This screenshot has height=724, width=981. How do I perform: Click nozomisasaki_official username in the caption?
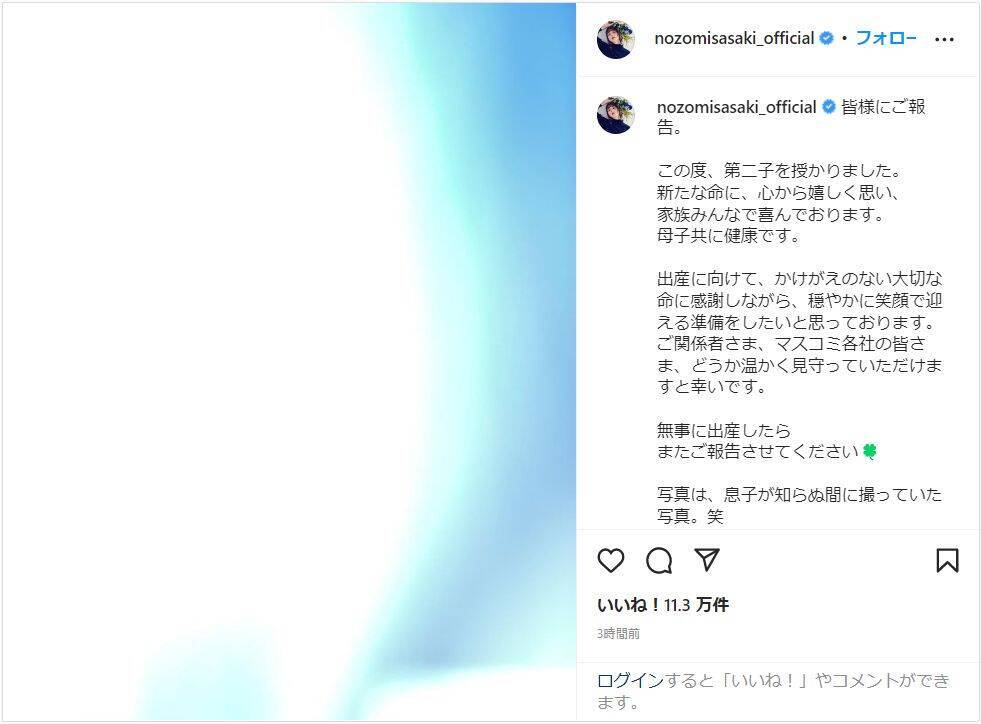(736, 107)
